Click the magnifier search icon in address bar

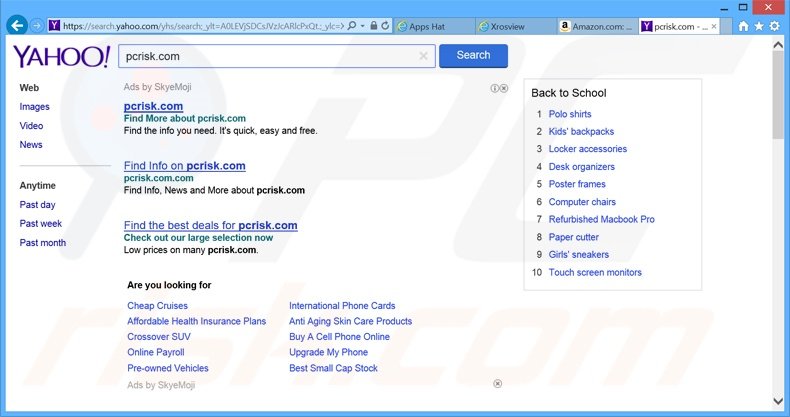pyautogui.click(x=352, y=25)
